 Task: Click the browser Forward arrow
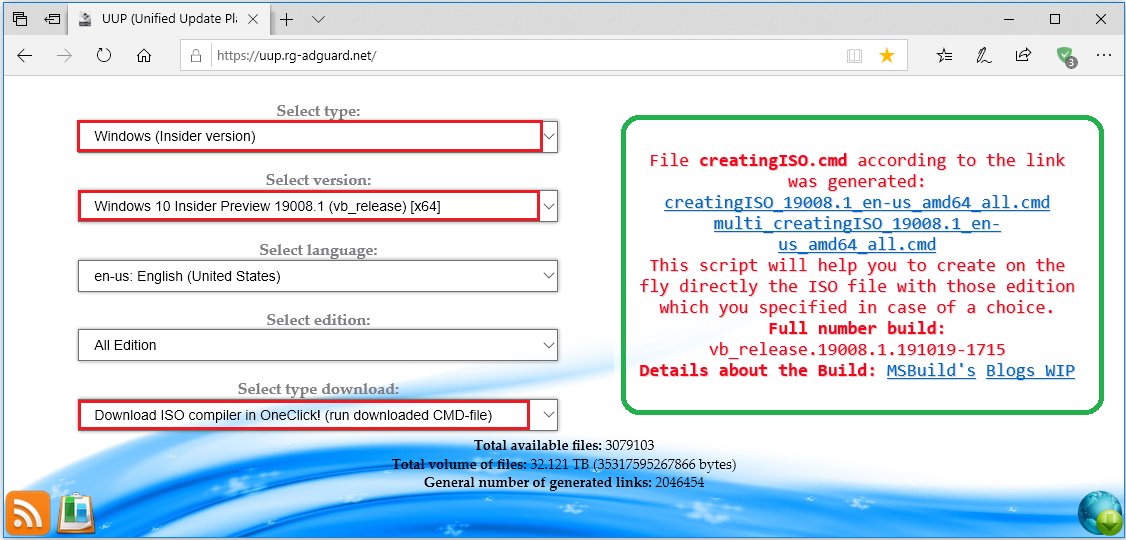pos(65,56)
